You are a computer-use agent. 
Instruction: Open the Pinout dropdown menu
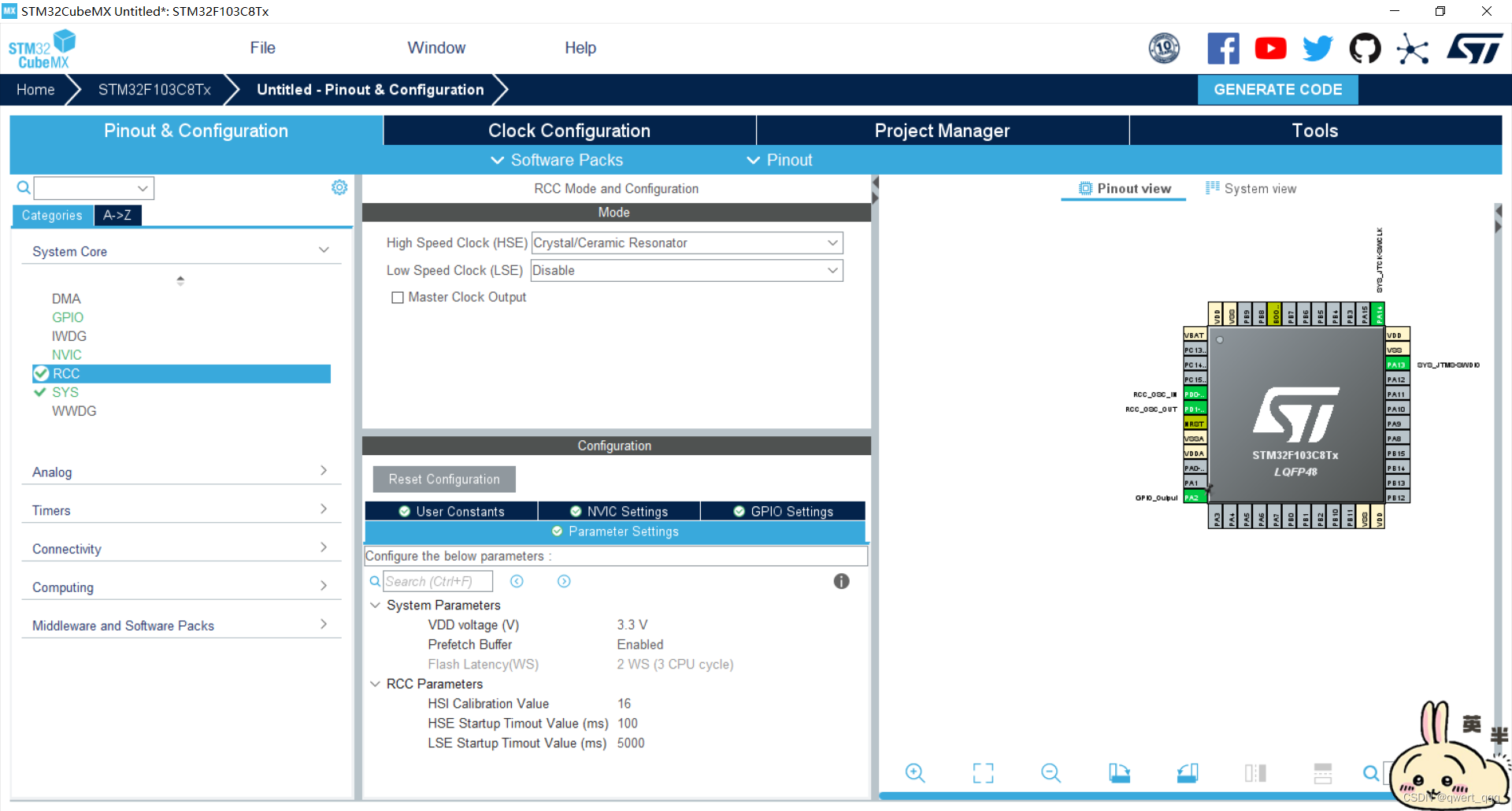tap(779, 160)
